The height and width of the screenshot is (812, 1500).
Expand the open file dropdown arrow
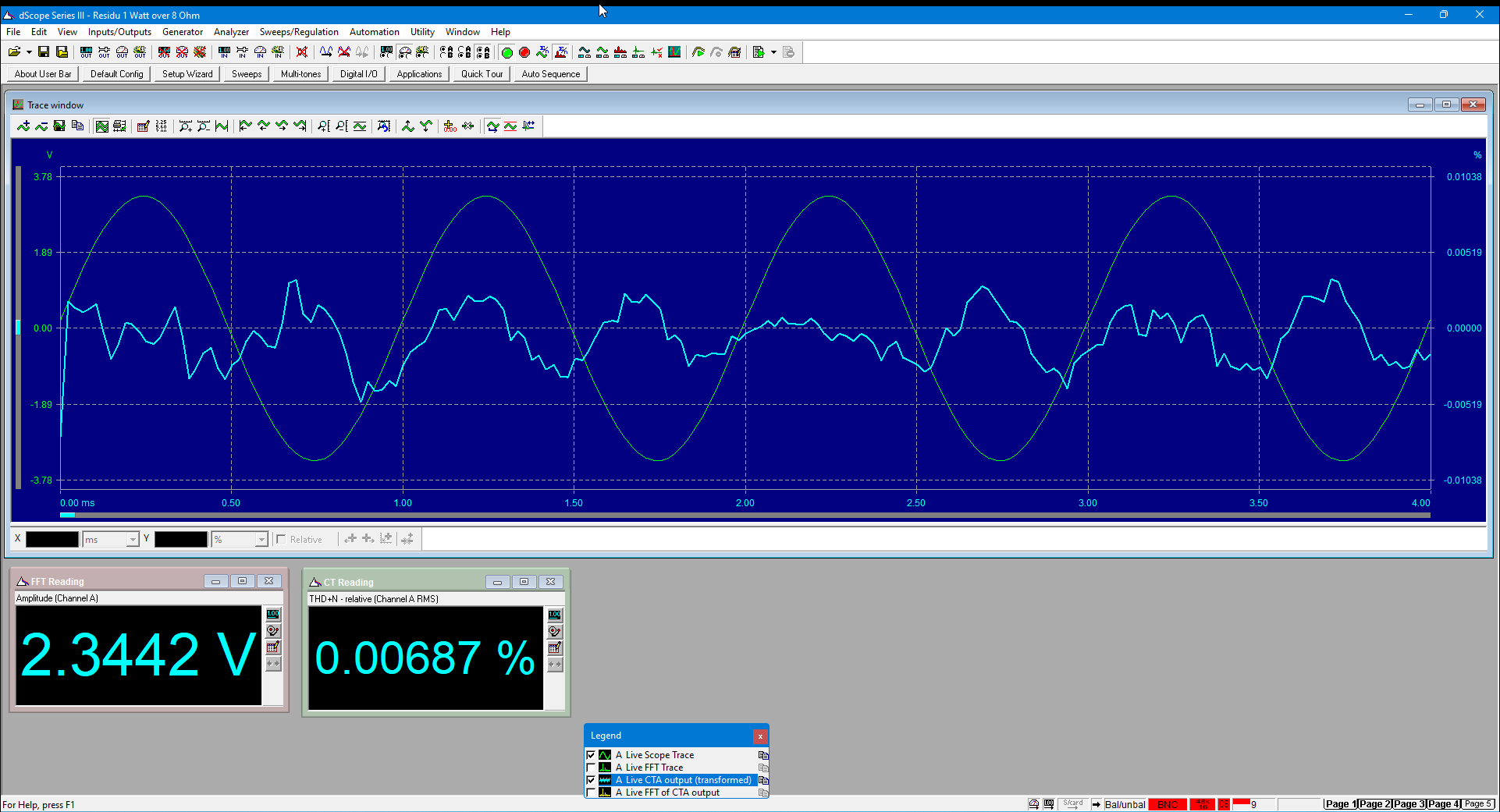pyautogui.click(x=29, y=52)
